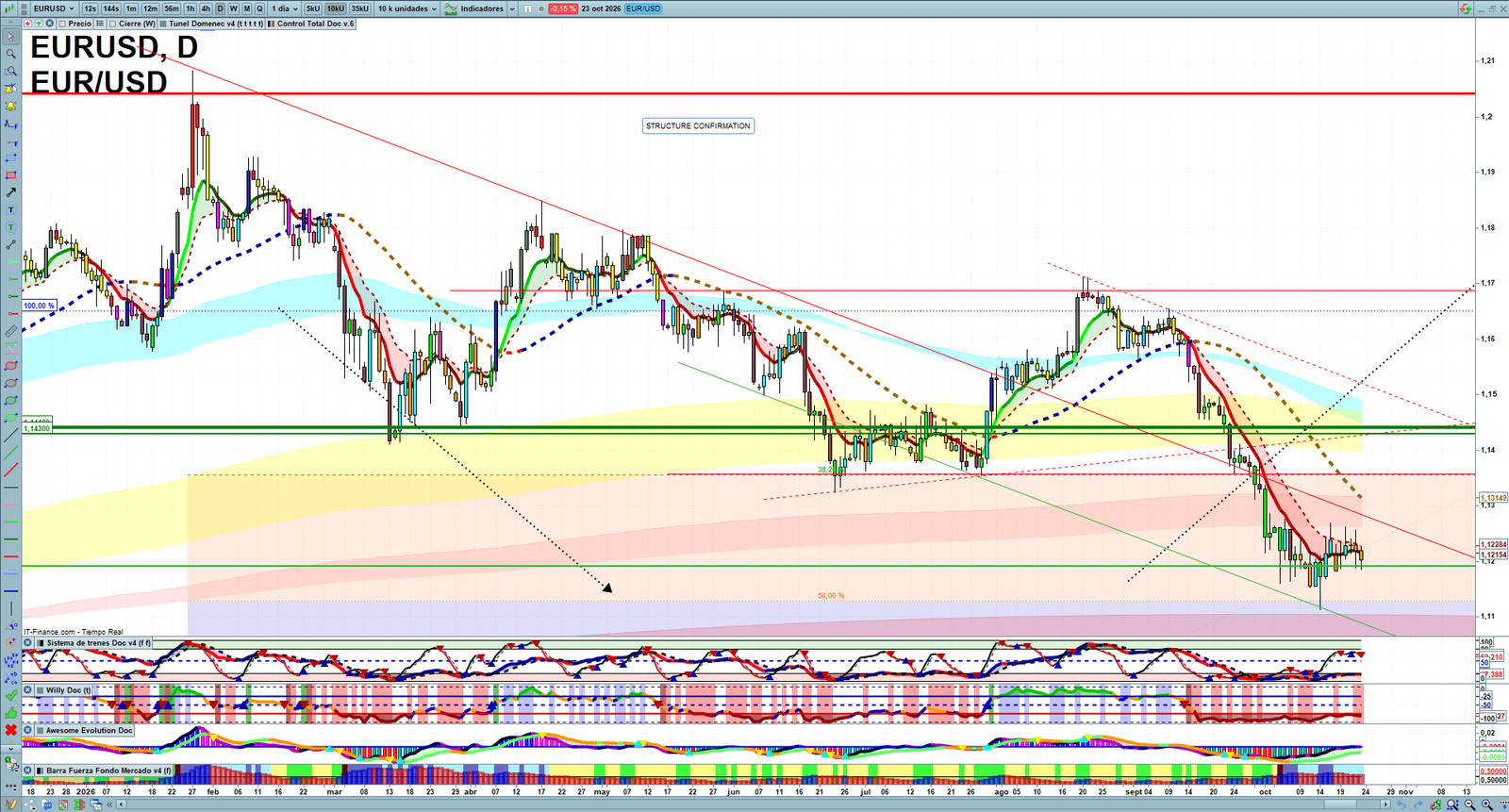This screenshot has height=812, width=1509.
Task: Expand the arrow next to Indicadores
Action: click(x=512, y=8)
